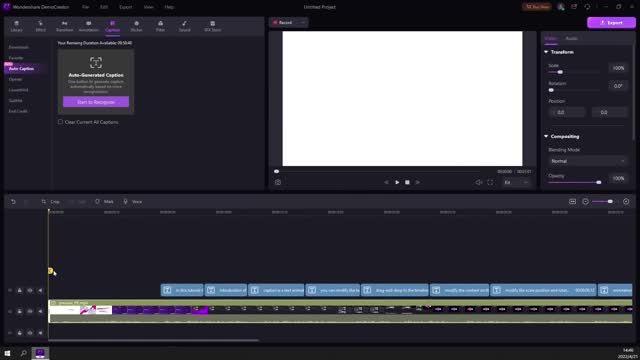The image size is (640, 360).
Task: Select the End Credit caption category
Action: 18,111
